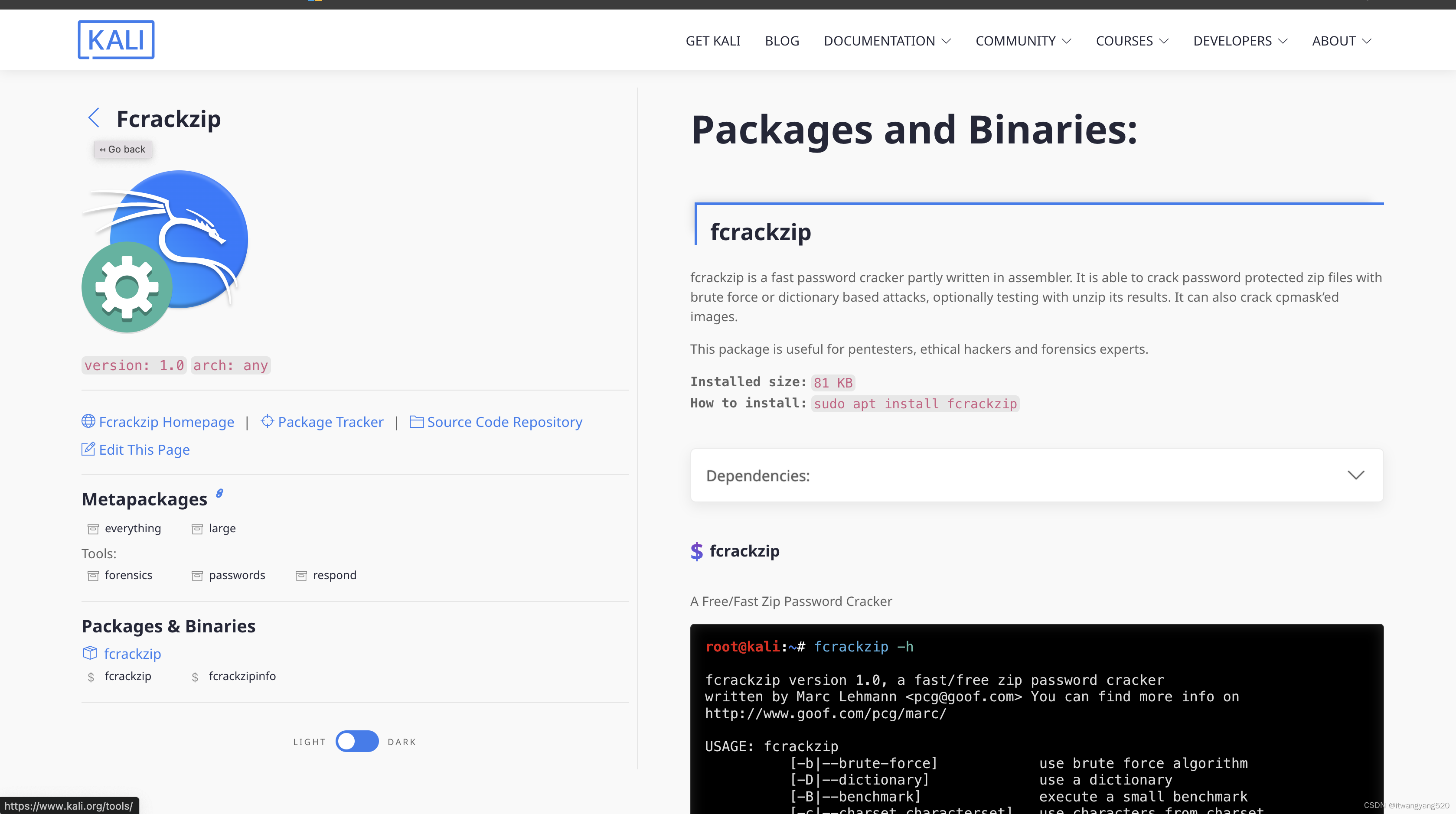
Task: Jump to fcrackzip package section
Action: click(132, 654)
